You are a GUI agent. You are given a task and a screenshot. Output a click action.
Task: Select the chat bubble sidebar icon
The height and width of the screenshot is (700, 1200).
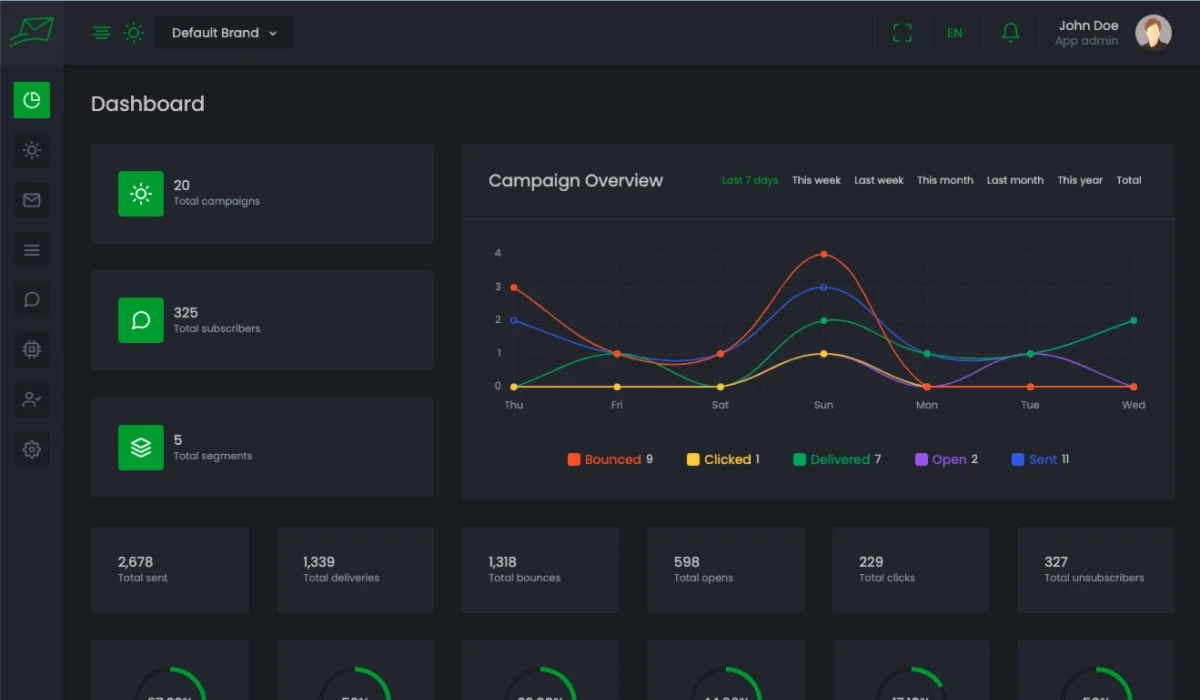tap(31, 299)
